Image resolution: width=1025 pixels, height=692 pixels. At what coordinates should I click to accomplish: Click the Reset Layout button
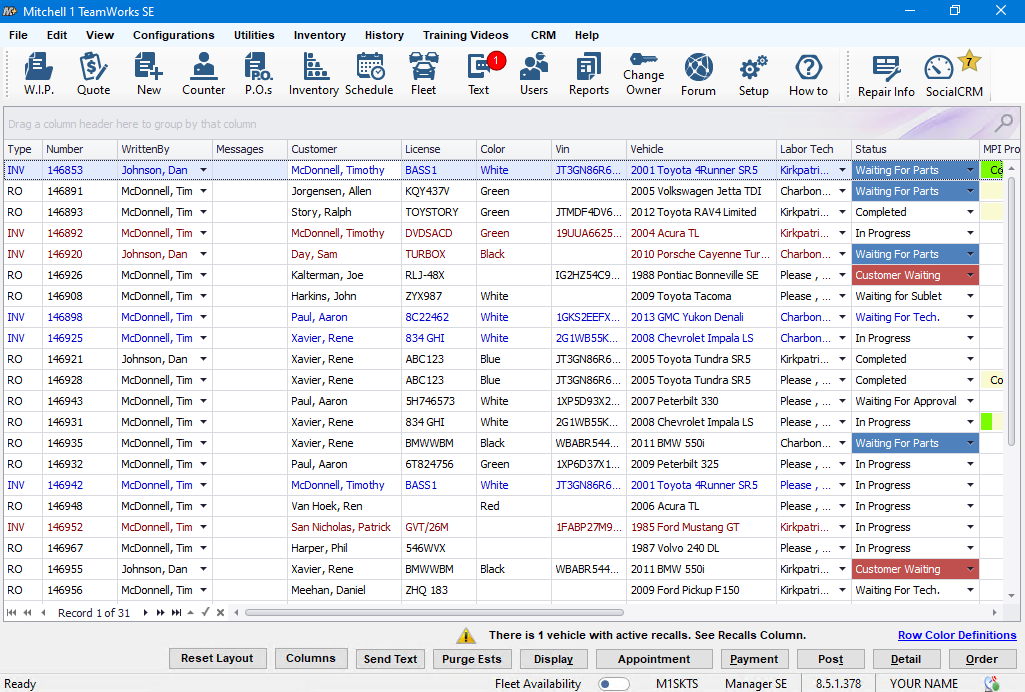217,658
